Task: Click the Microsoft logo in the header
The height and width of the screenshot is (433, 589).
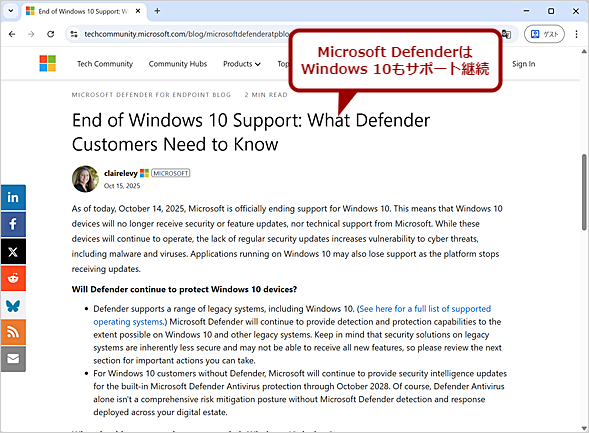Action: point(48,63)
